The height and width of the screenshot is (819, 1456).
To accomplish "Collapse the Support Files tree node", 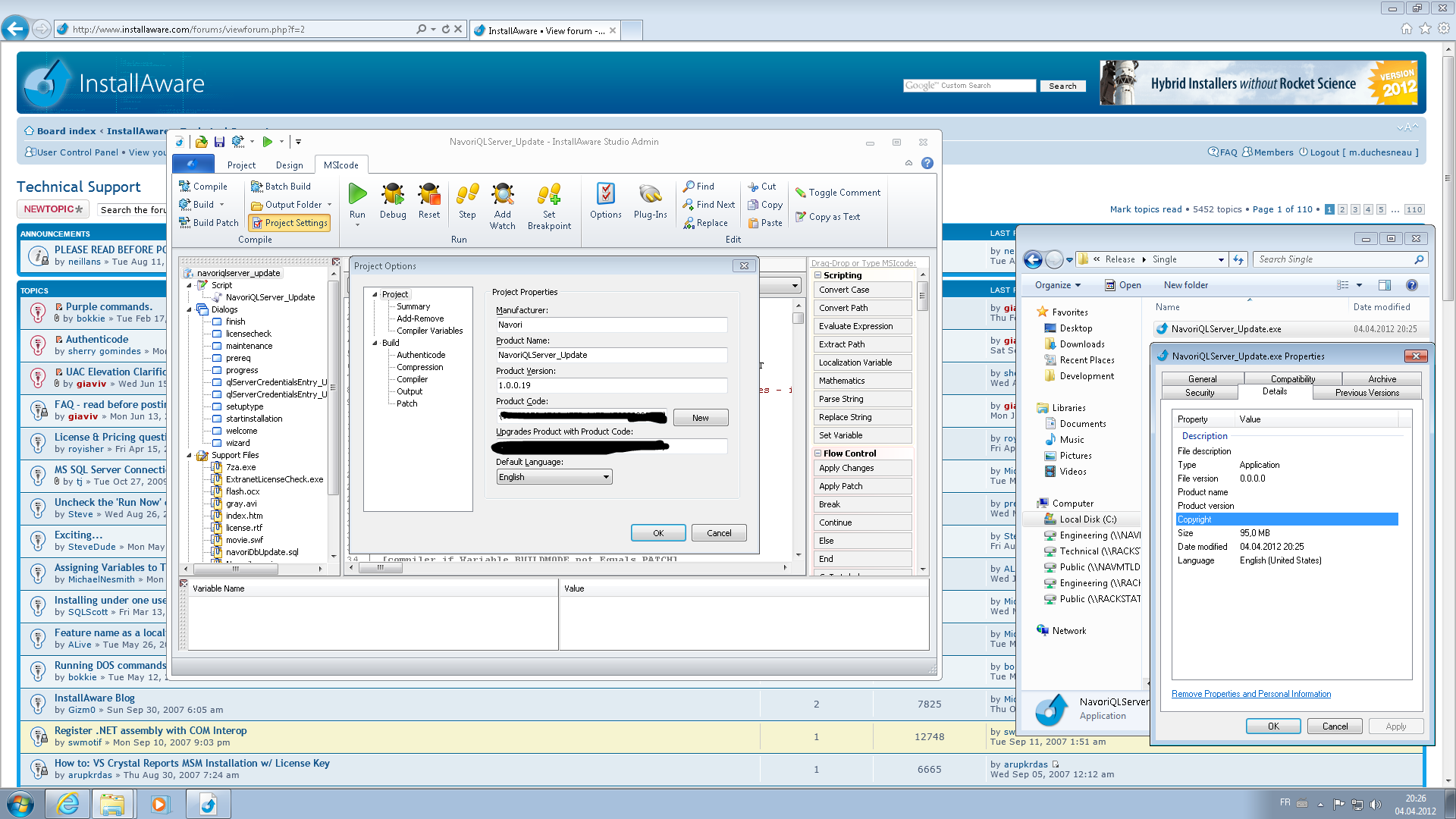I will click(x=190, y=455).
